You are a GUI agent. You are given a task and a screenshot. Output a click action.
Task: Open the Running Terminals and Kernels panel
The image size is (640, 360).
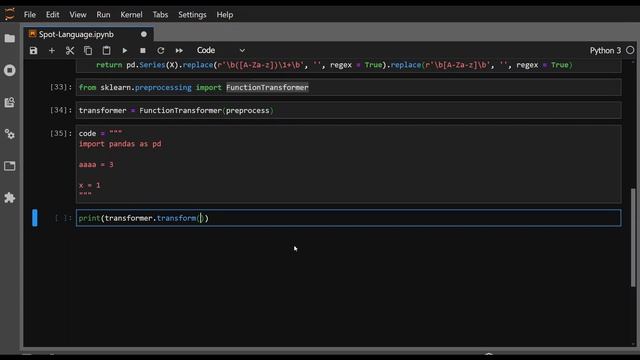(9, 70)
